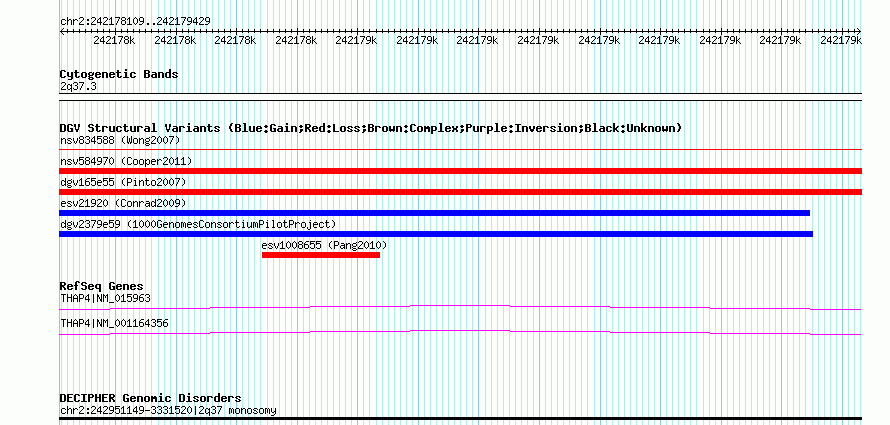Click the red dgv165e55 loss bar
890x425 pixels.
click(460, 192)
